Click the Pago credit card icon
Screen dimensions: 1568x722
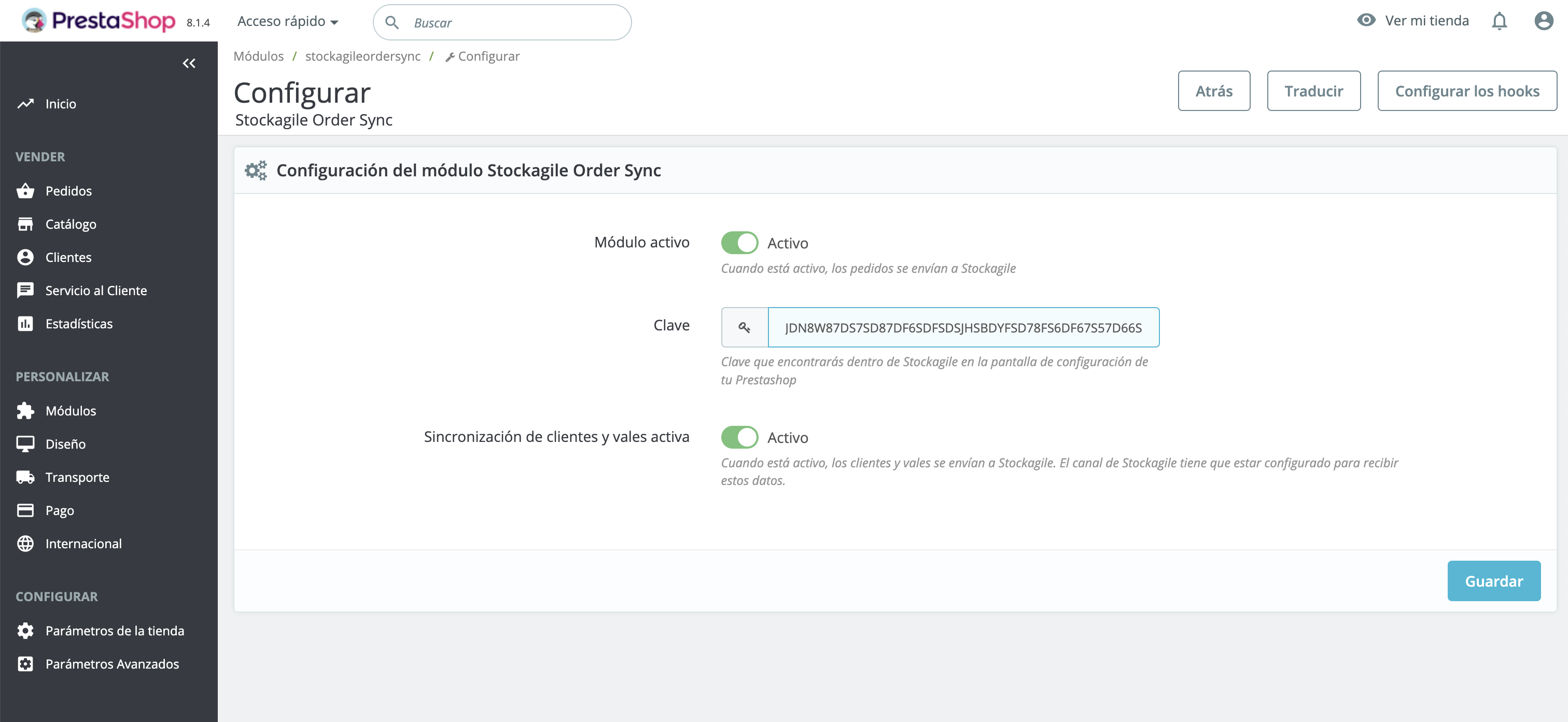(x=25, y=510)
